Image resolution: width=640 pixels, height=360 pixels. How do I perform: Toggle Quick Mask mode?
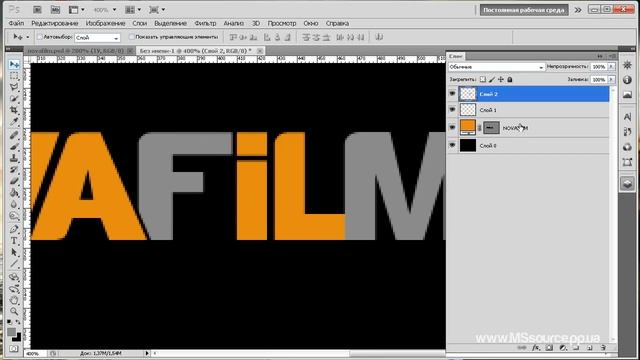coord(14,349)
